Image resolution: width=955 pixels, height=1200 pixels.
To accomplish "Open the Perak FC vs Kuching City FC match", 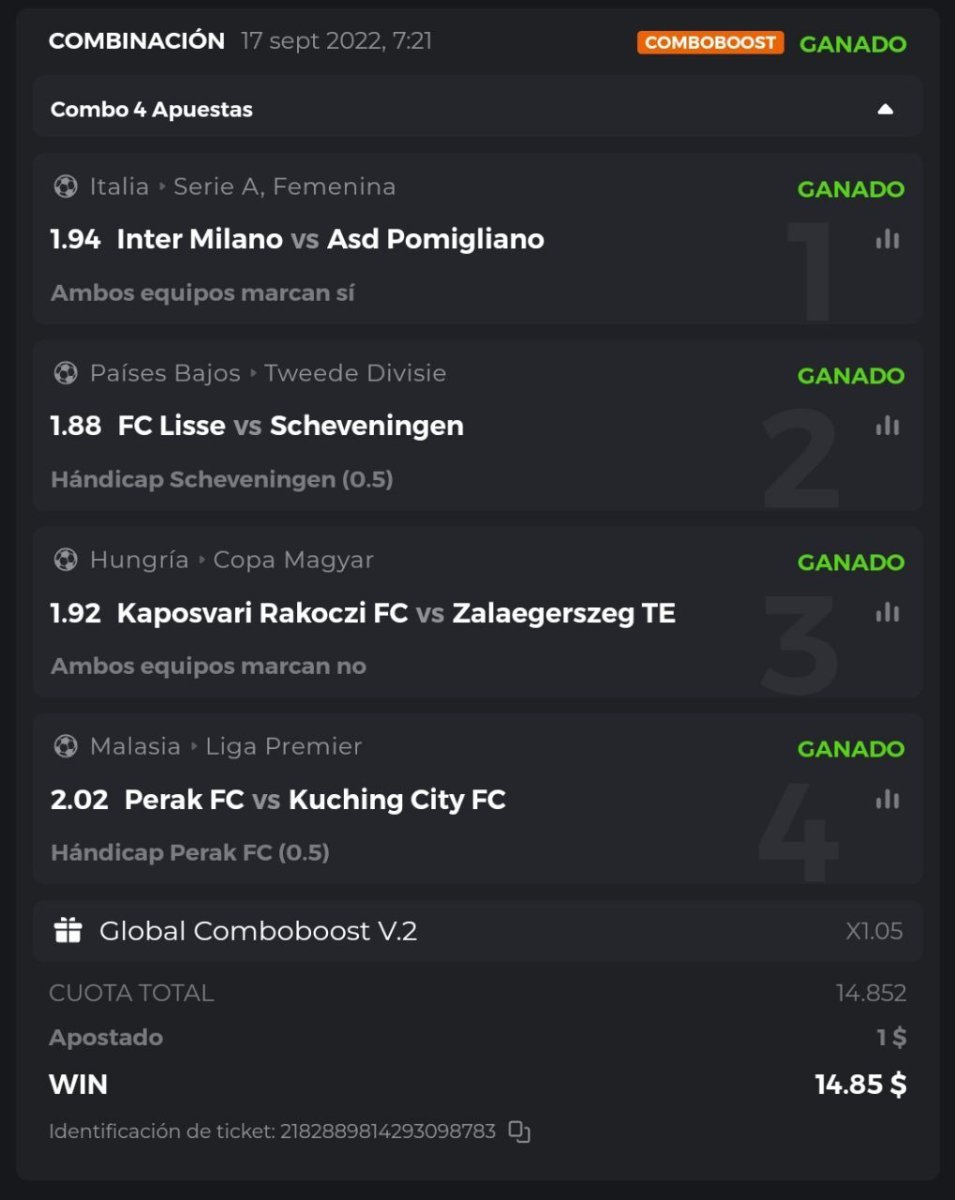I will coord(315,800).
